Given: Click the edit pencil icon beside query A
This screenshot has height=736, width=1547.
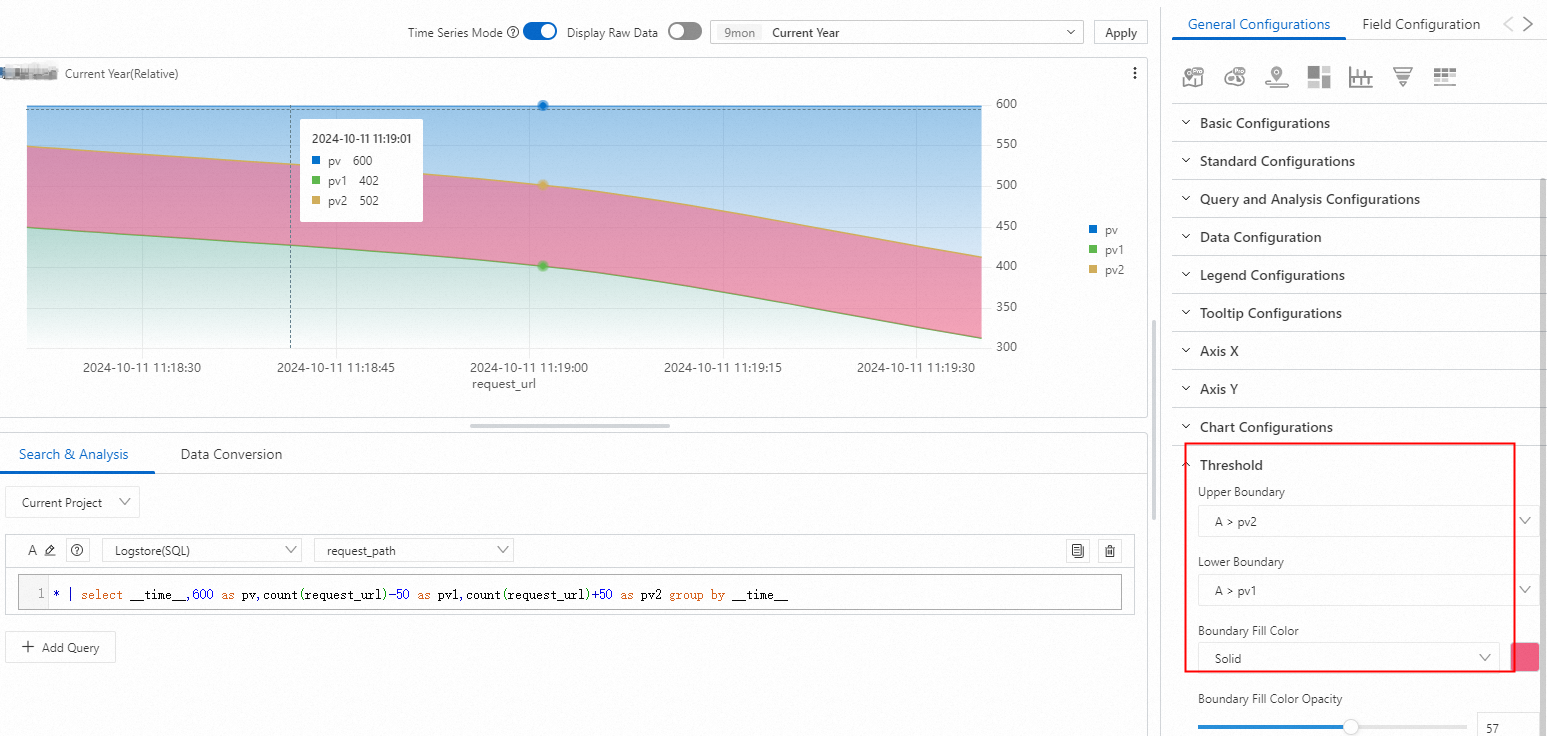Looking at the screenshot, I should click(x=50, y=550).
